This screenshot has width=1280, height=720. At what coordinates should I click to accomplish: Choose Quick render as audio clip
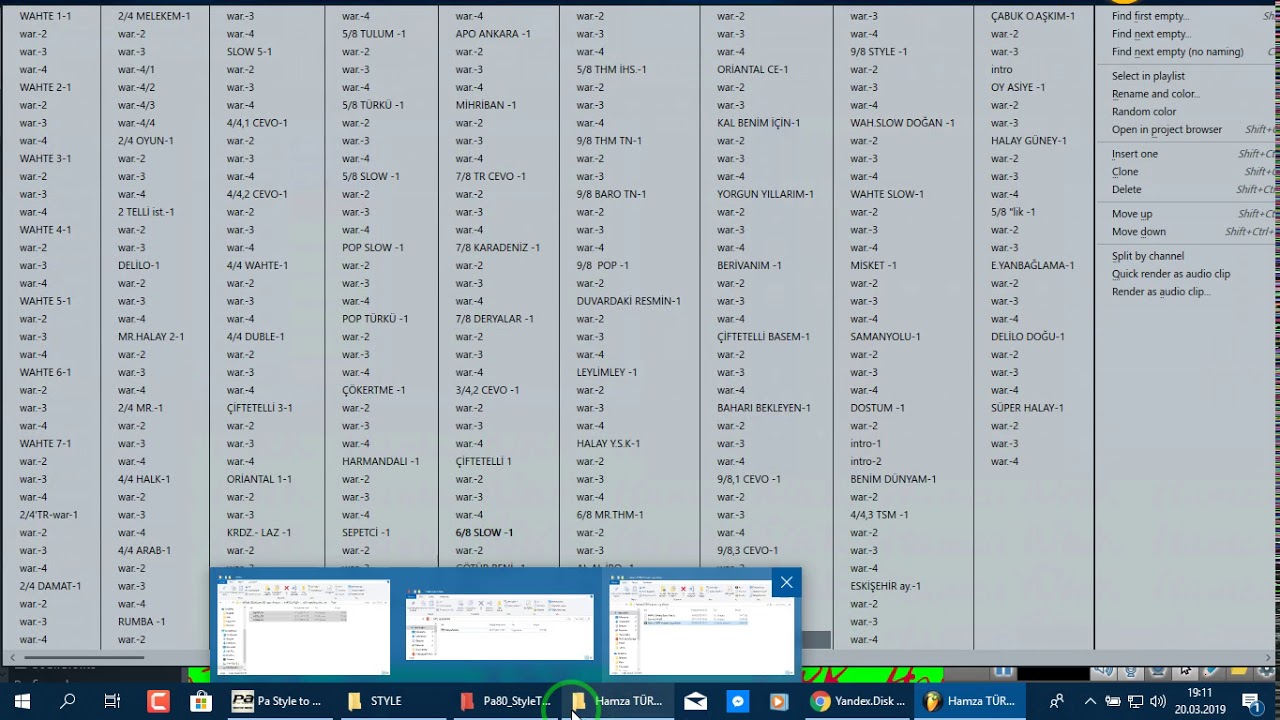1171,274
